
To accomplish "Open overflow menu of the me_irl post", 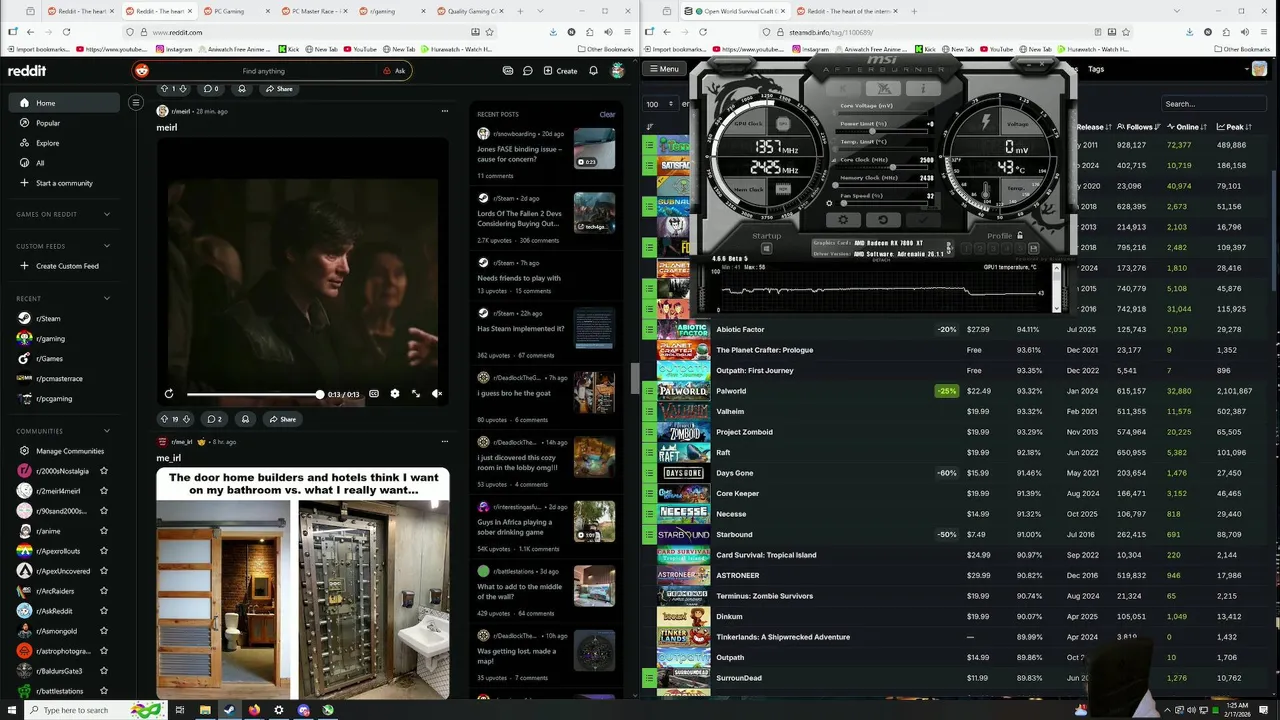I will (x=445, y=441).
